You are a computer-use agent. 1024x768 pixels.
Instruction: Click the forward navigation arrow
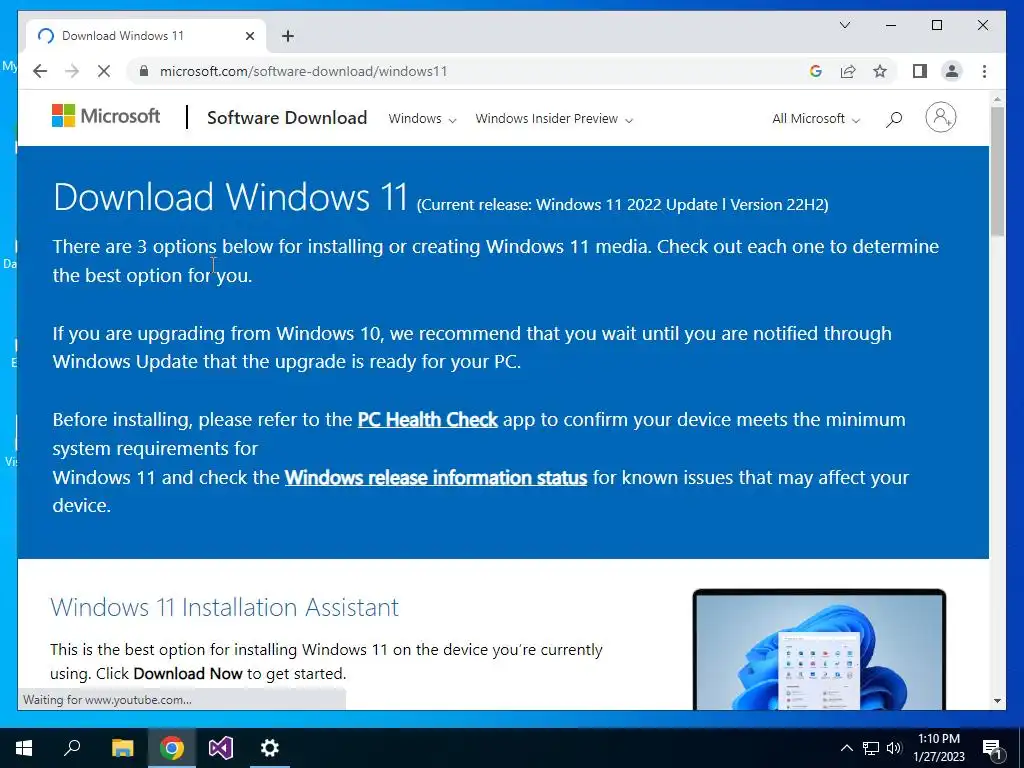point(72,71)
